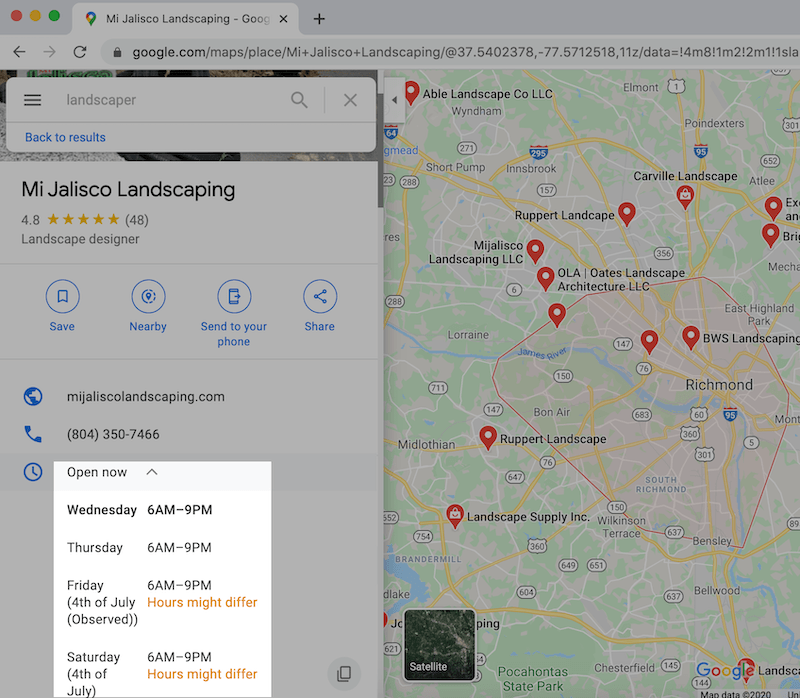Image resolution: width=800 pixels, height=698 pixels.
Task: Click the copy icon near bottom right of panel
Action: 344,674
